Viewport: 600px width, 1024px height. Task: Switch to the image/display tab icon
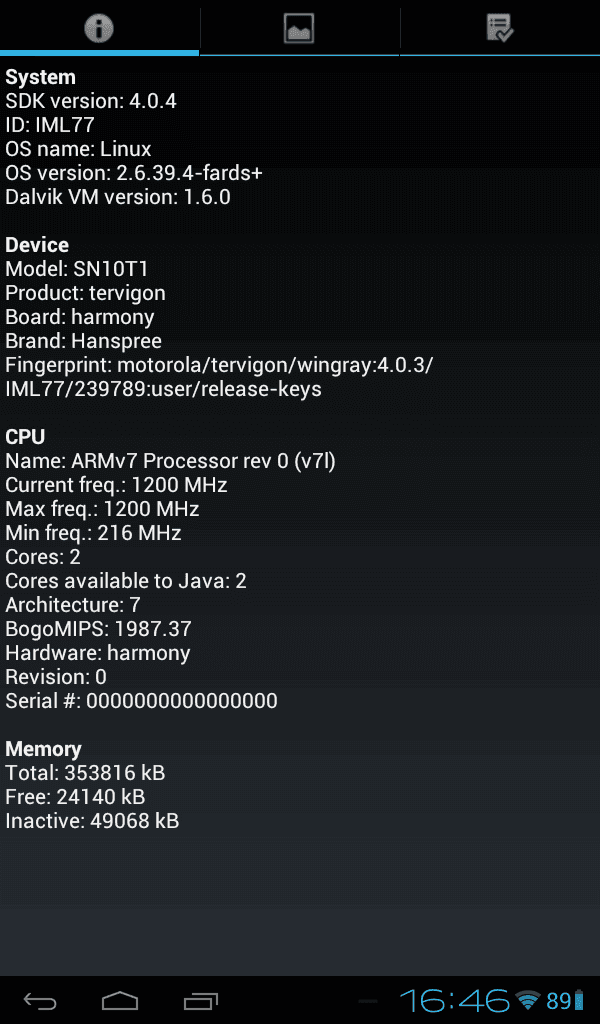[x=299, y=29]
